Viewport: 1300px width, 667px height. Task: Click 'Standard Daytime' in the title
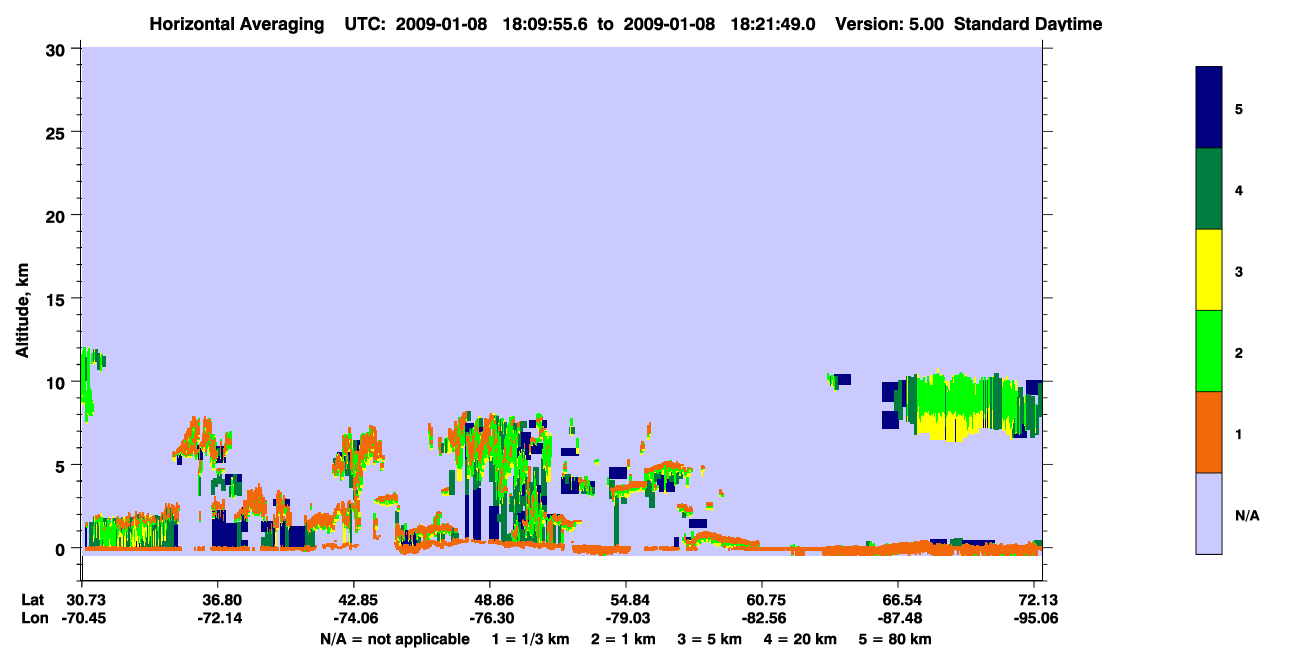tap(1028, 24)
